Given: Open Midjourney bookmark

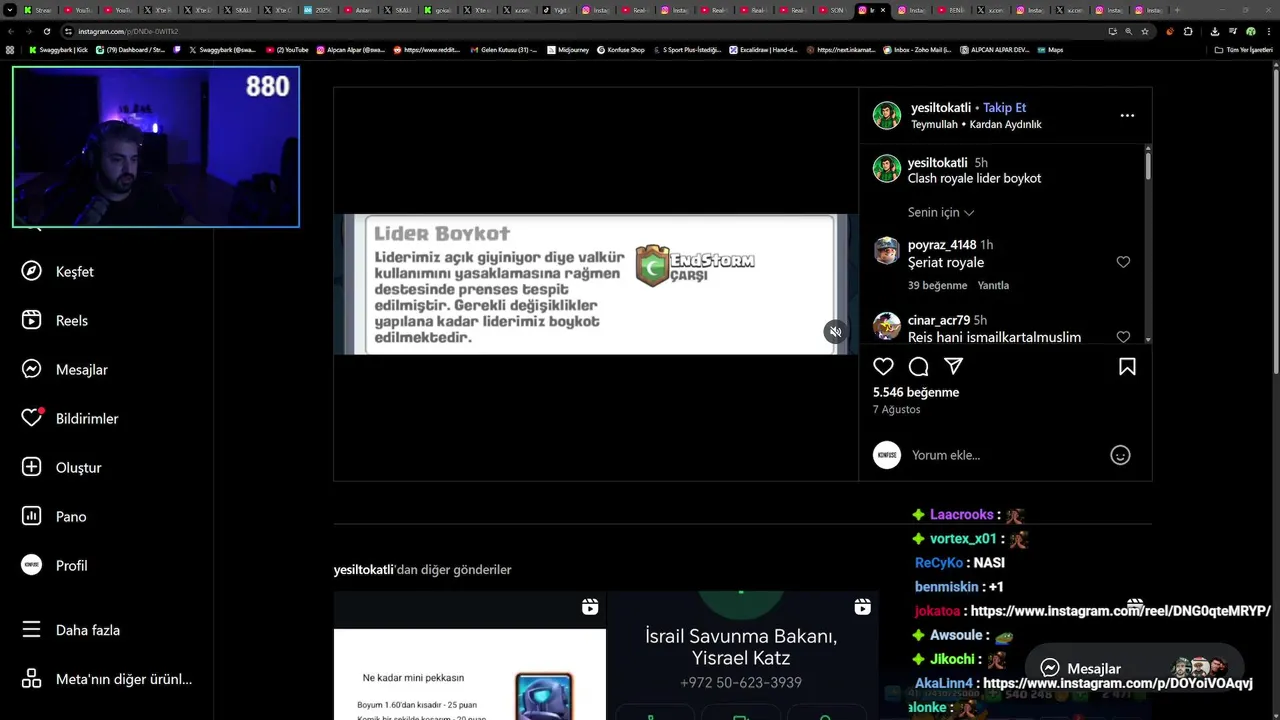Looking at the screenshot, I should [567, 50].
